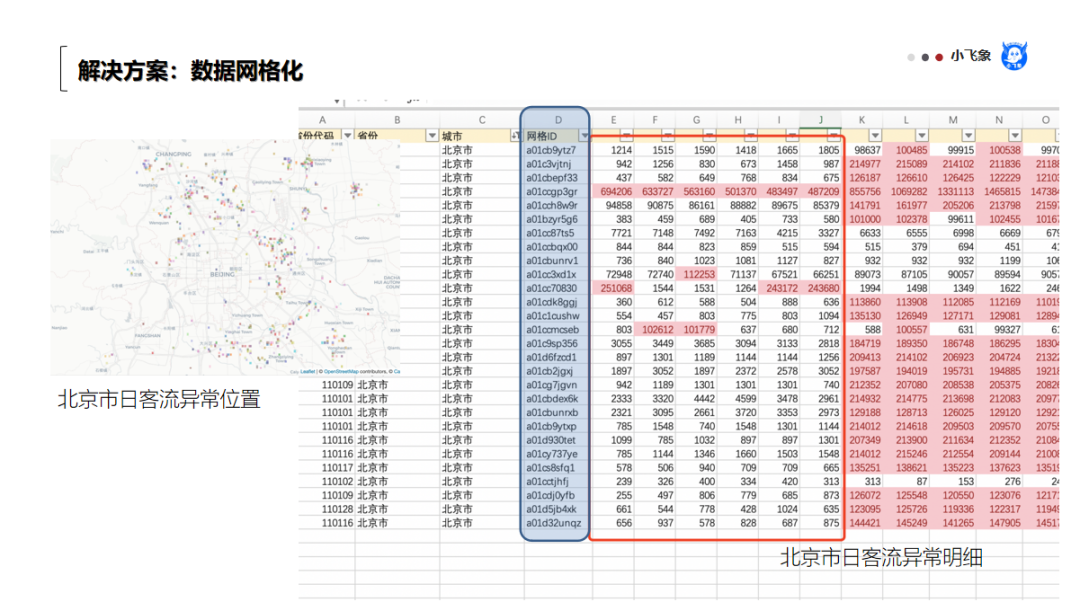The height and width of the screenshot is (602, 1080).
Task: Click the highlighted cell 633727
Action: (x=654, y=191)
